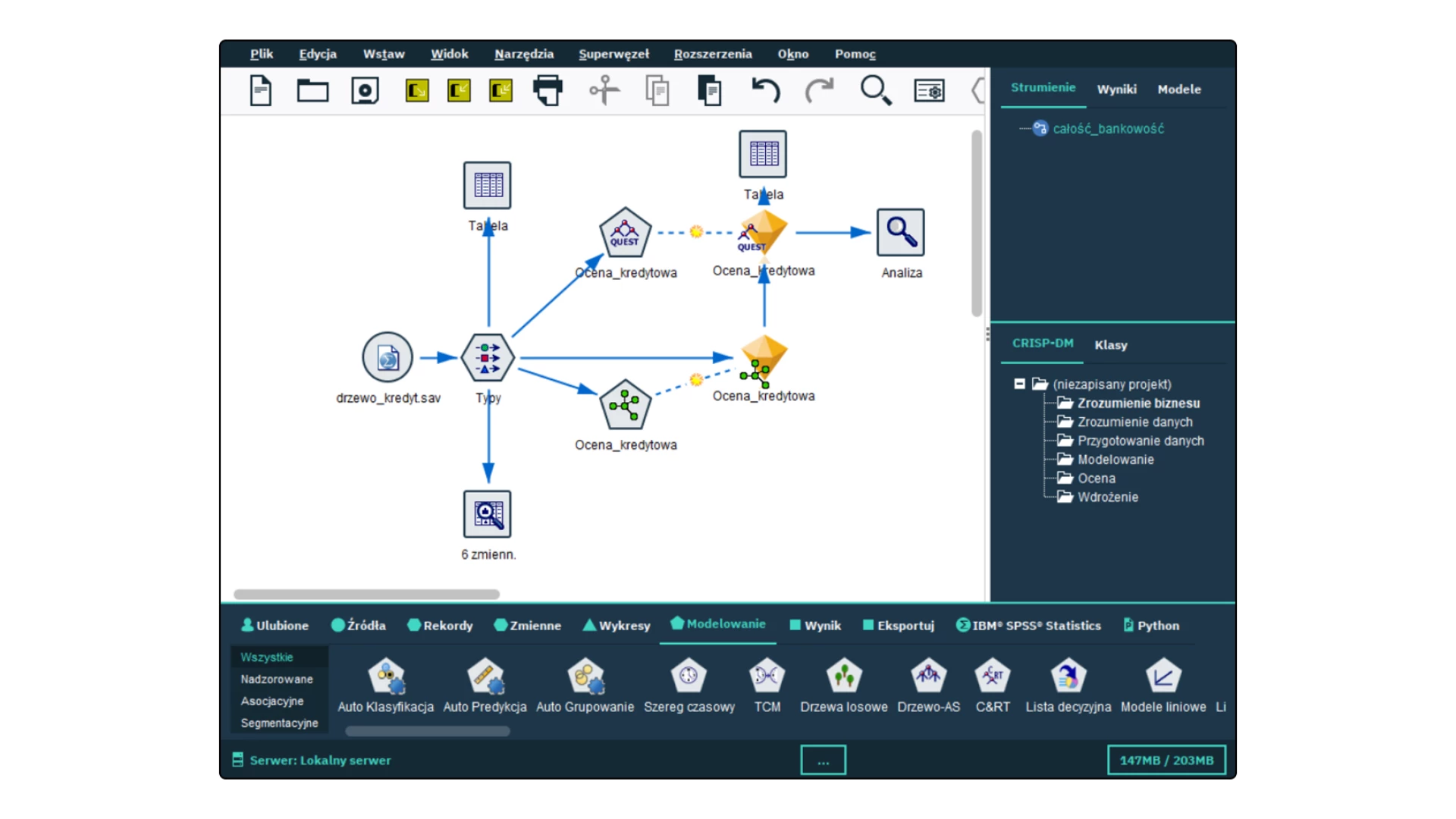1456x819 pixels.
Task: Open the Narzędzia menu
Action: [523, 54]
